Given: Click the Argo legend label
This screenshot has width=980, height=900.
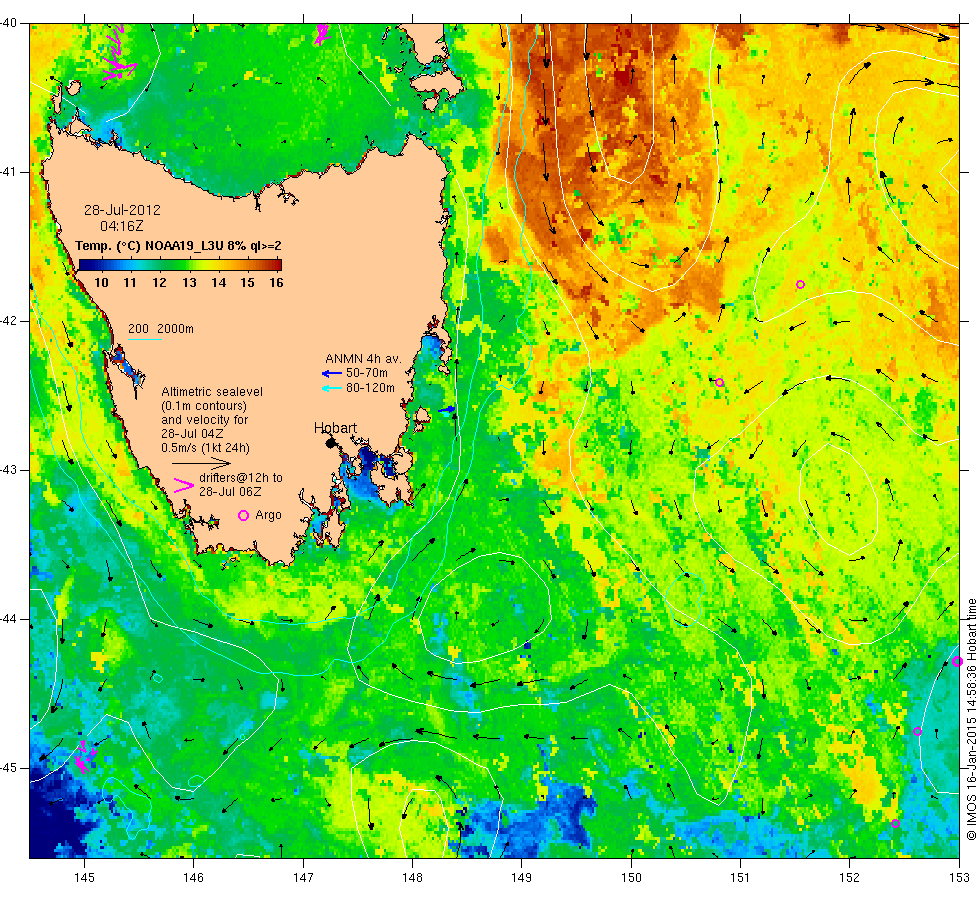Looking at the screenshot, I should click(268, 515).
